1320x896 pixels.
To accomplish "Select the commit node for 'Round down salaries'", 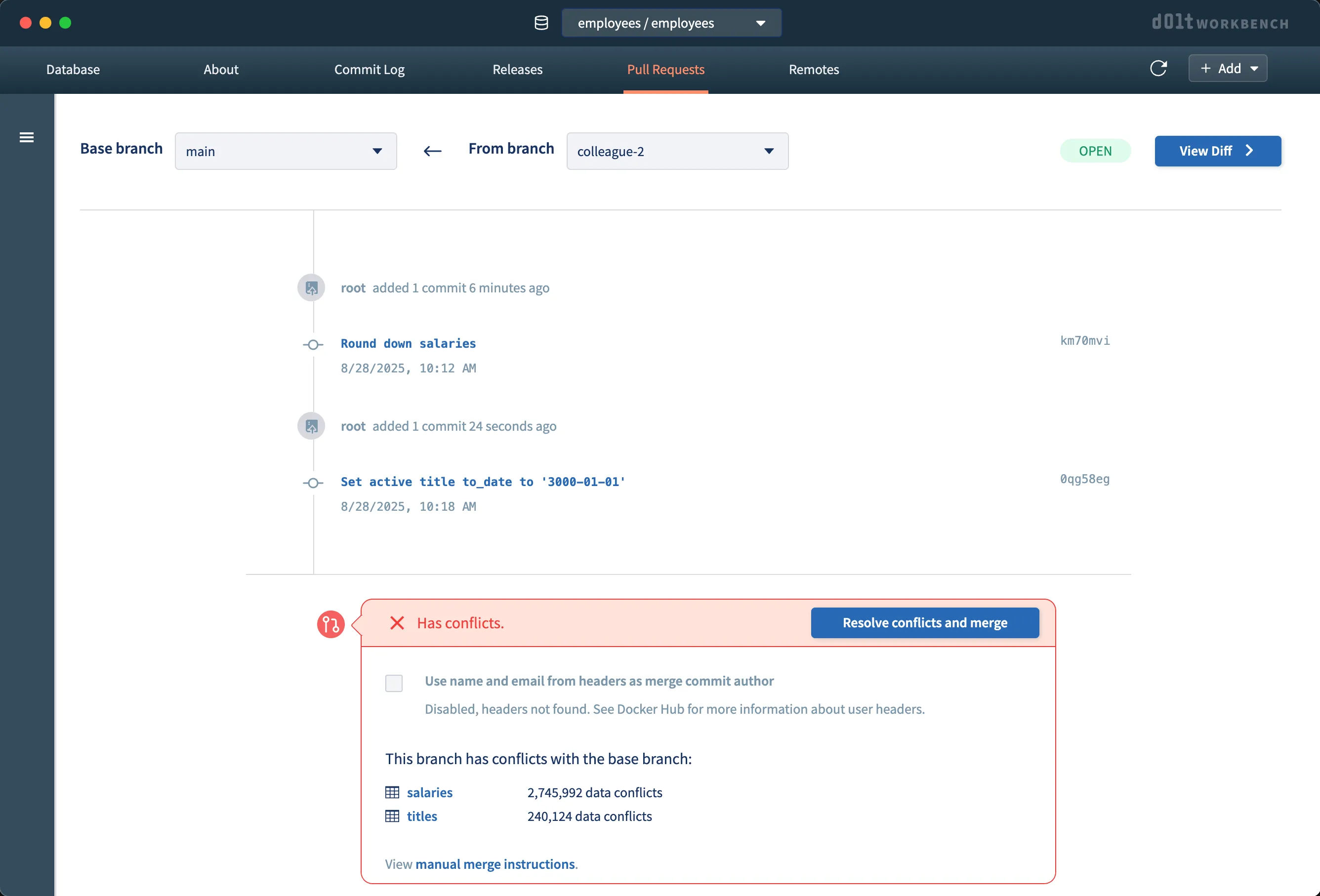I will pyautogui.click(x=312, y=345).
